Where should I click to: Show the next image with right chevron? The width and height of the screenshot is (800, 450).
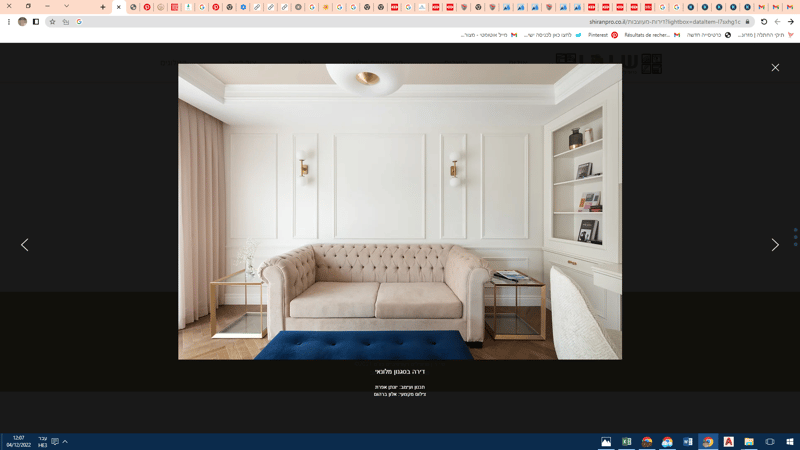775,245
